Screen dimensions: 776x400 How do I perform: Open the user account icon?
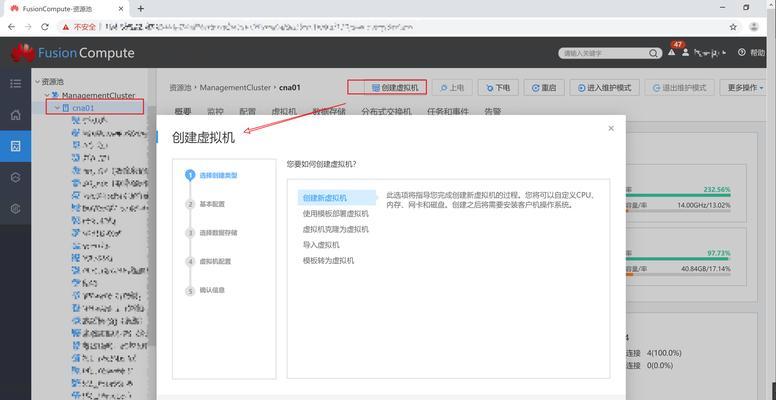[x=685, y=52]
